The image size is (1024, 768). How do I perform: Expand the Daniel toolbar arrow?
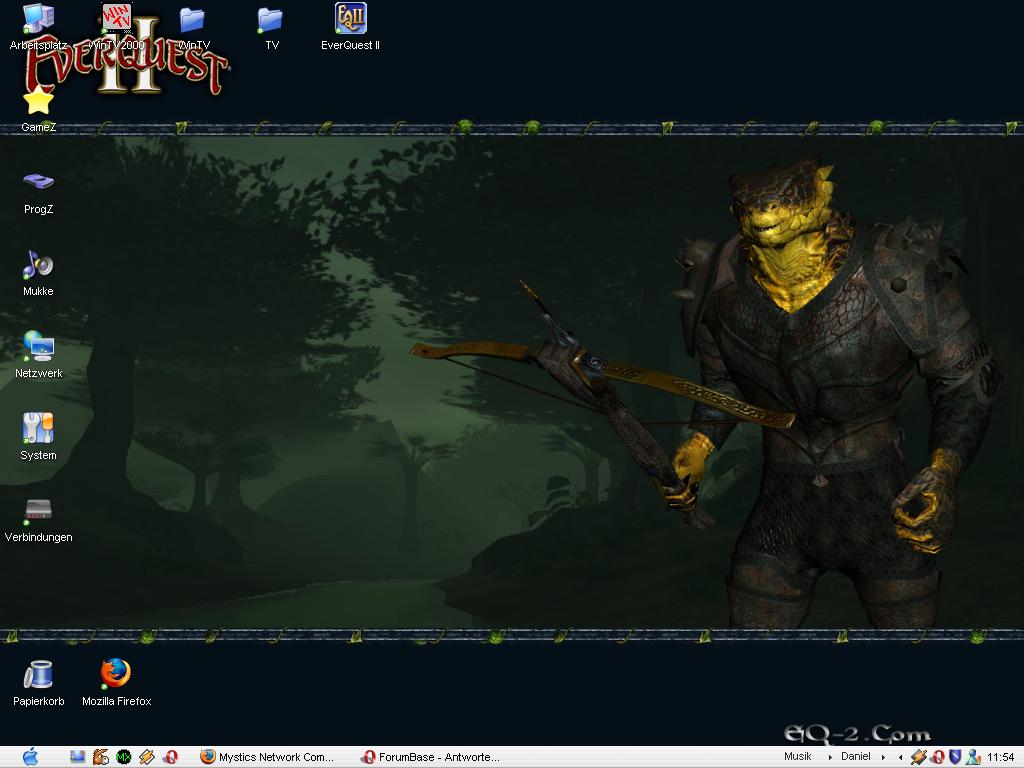[x=883, y=757]
